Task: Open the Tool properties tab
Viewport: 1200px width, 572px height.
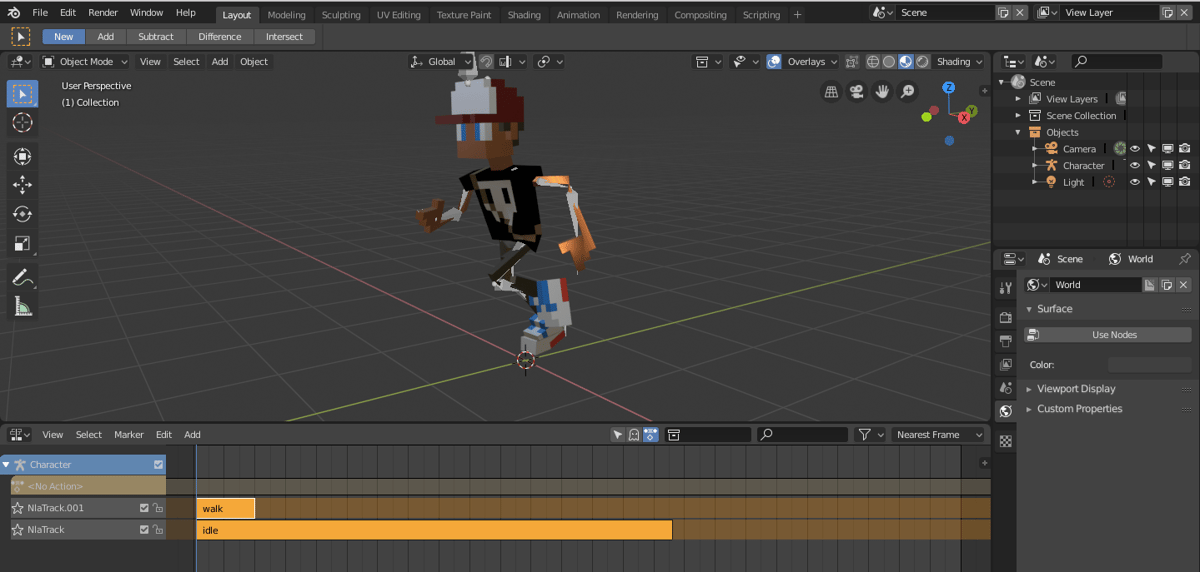Action: [1006, 288]
